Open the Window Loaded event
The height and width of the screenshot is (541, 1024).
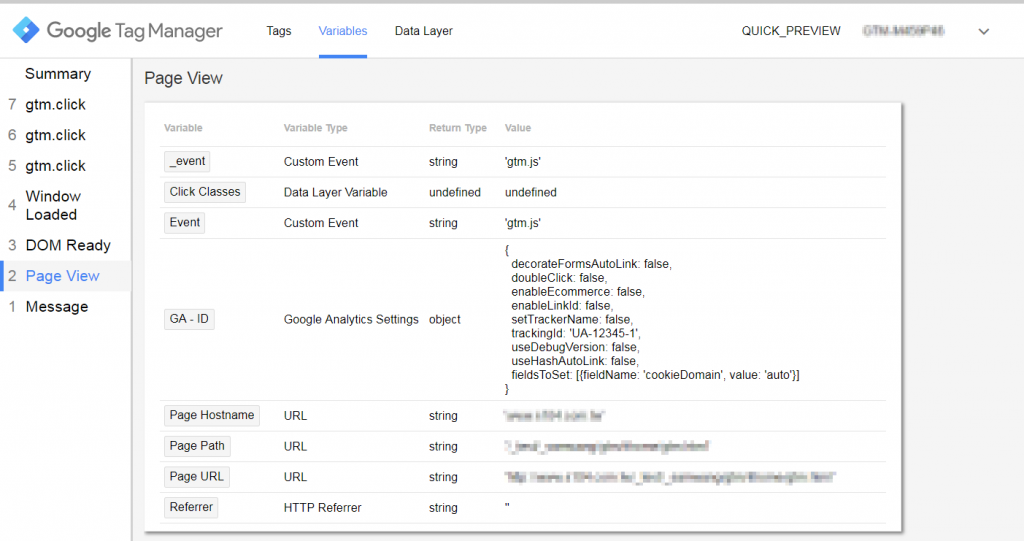tap(53, 205)
